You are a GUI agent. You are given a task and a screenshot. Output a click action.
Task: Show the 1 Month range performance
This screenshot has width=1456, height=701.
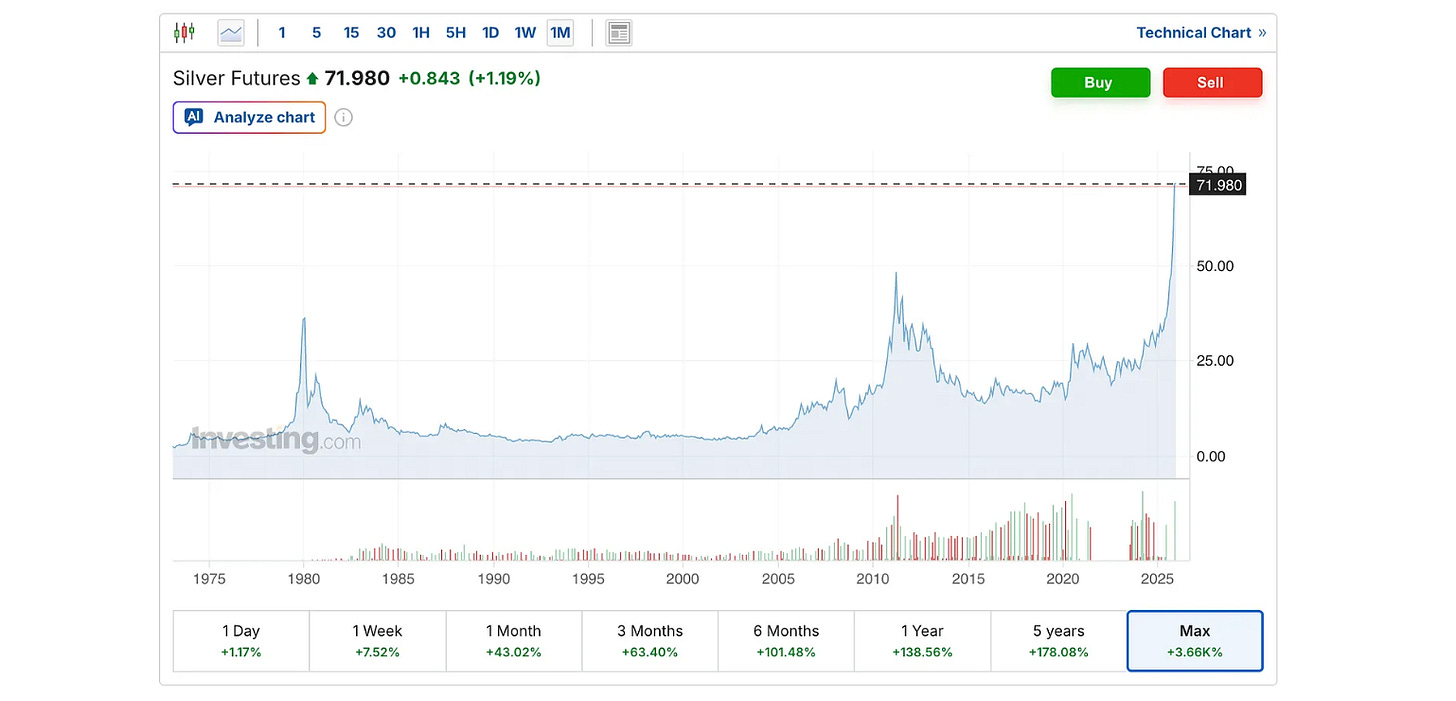point(513,641)
